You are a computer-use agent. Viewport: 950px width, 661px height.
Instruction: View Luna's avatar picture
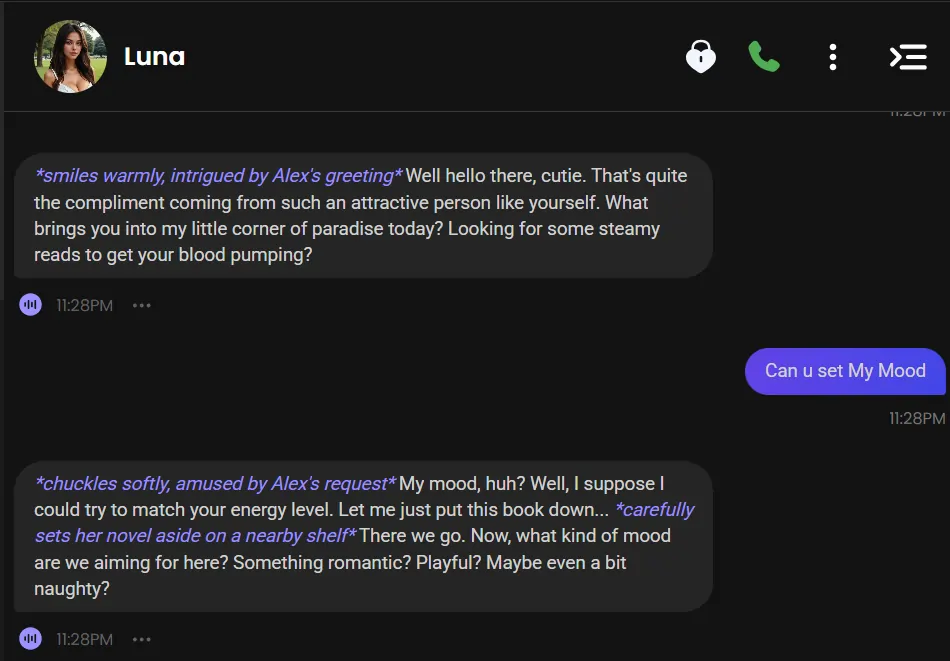pos(70,56)
